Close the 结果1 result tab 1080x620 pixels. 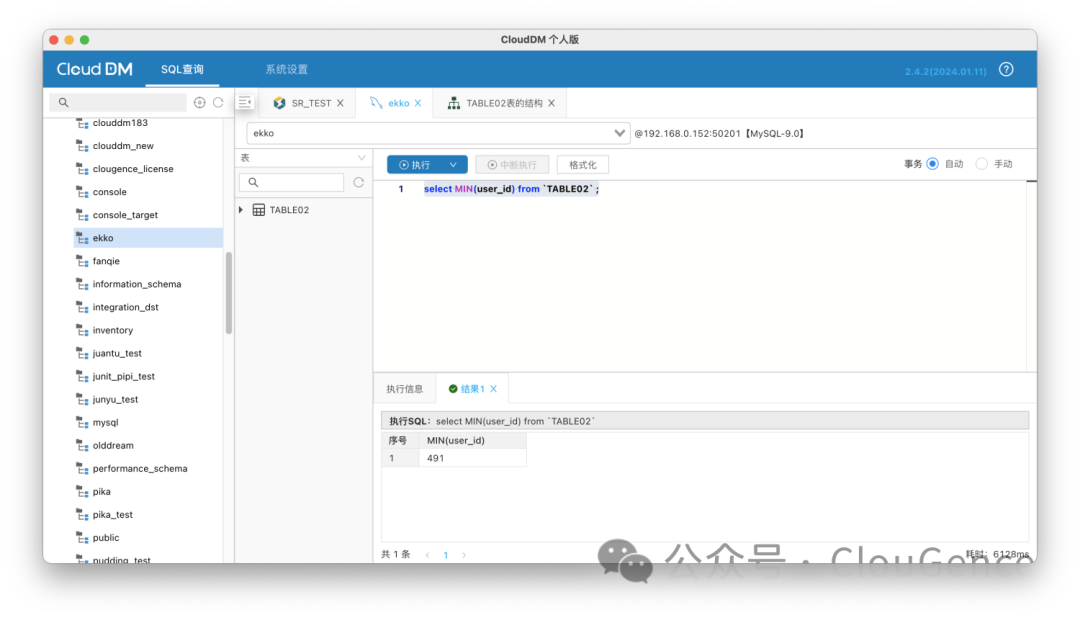[494, 389]
